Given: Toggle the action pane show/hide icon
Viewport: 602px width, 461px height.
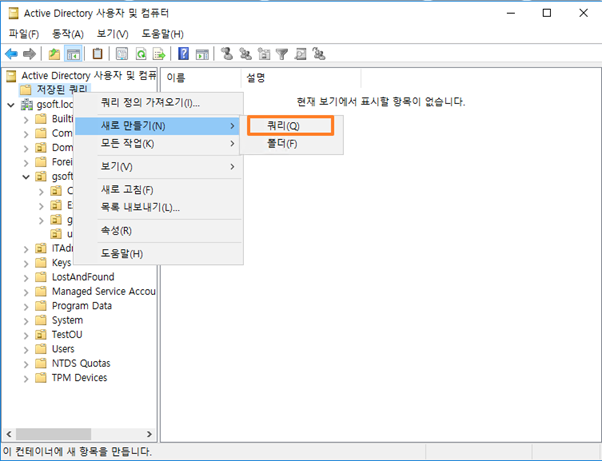Looking at the screenshot, I should coord(202,54).
